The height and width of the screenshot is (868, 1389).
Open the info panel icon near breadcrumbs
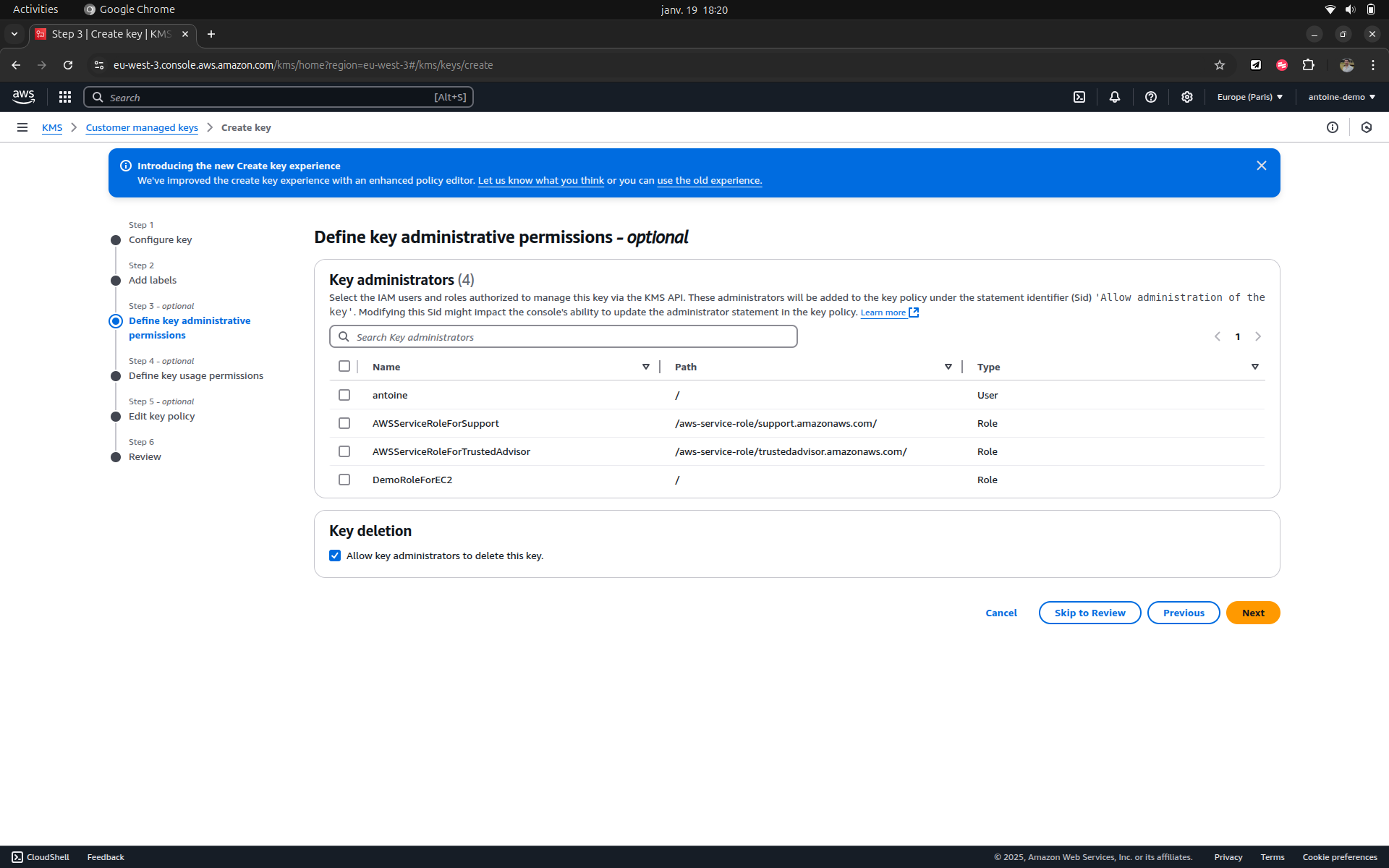(x=1332, y=127)
